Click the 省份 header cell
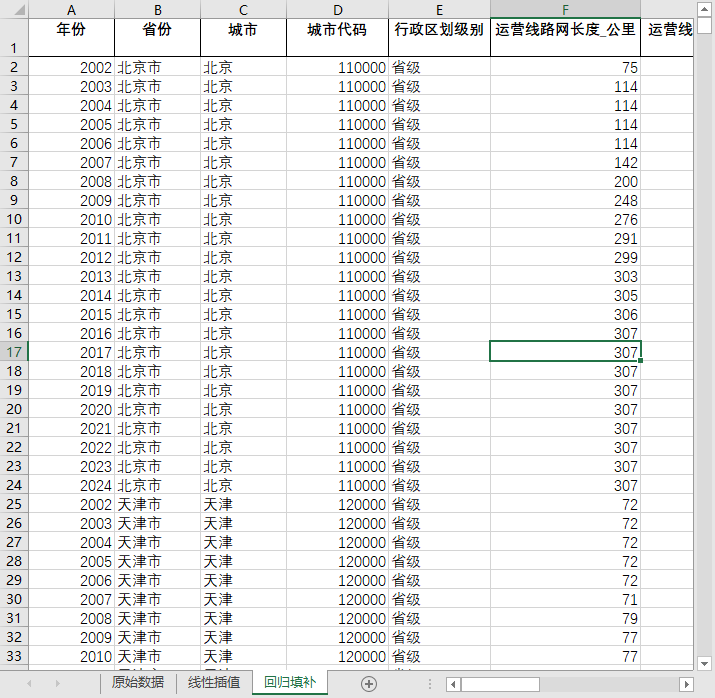Image resolution: width=715 pixels, height=698 pixels. click(157, 37)
